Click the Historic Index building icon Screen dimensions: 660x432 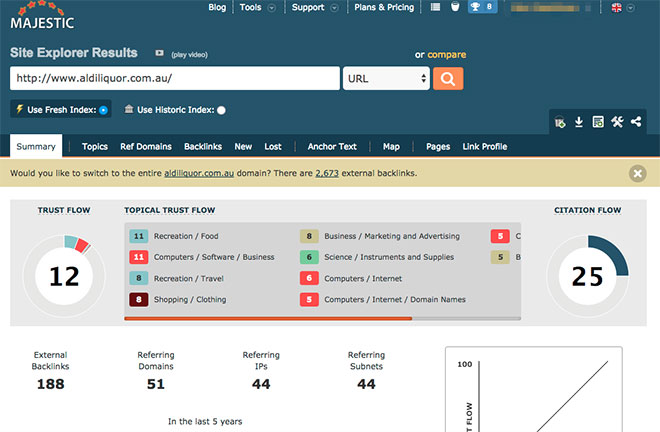tap(129, 109)
